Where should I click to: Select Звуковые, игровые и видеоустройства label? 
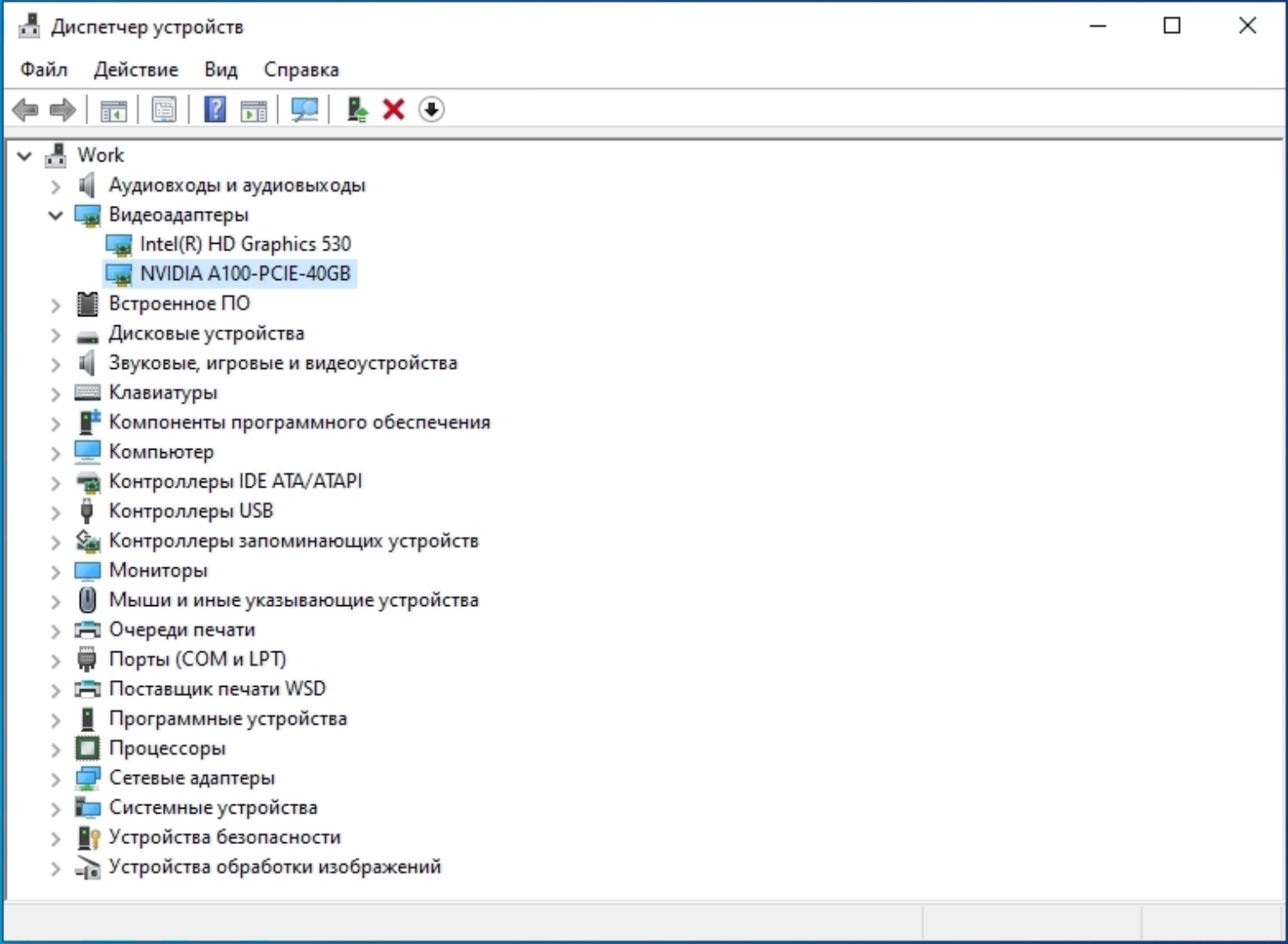point(283,363)
